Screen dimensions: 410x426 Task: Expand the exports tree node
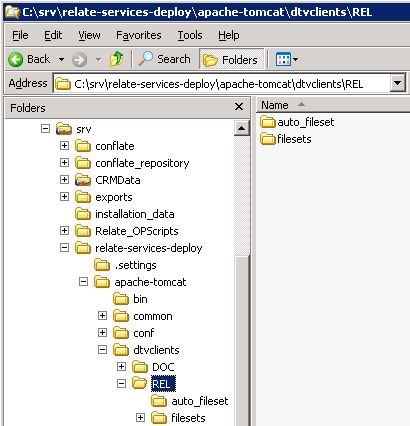point(64,196)
